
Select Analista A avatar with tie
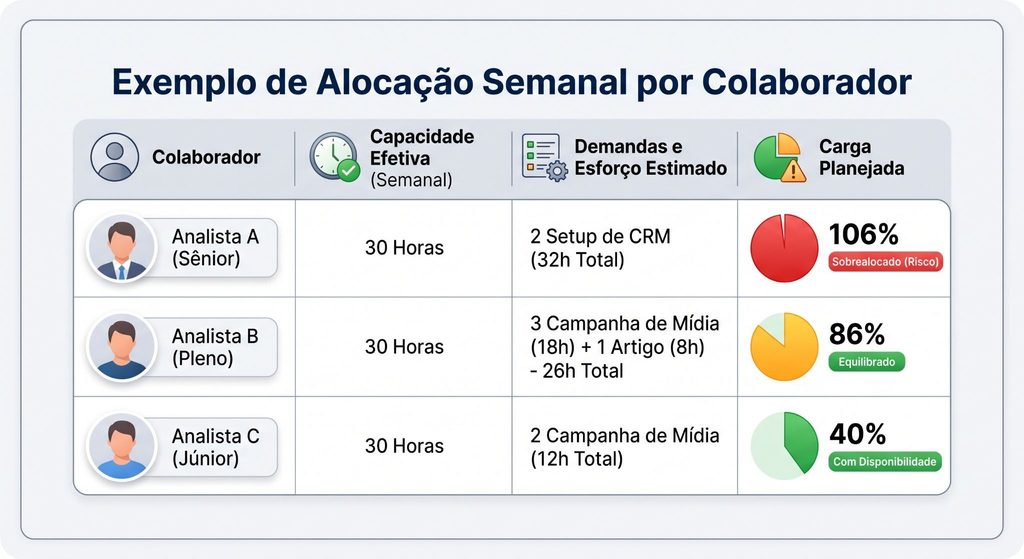(x=121, y=249)
